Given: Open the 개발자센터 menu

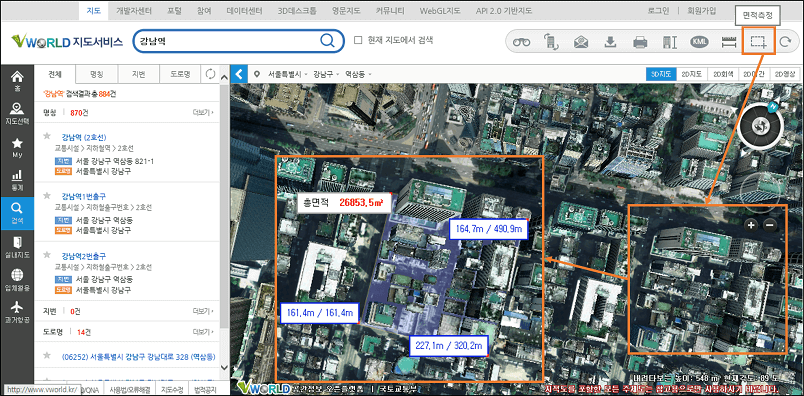Looking at the screenshot, I should pyautogui.click(x=134, y=10).
